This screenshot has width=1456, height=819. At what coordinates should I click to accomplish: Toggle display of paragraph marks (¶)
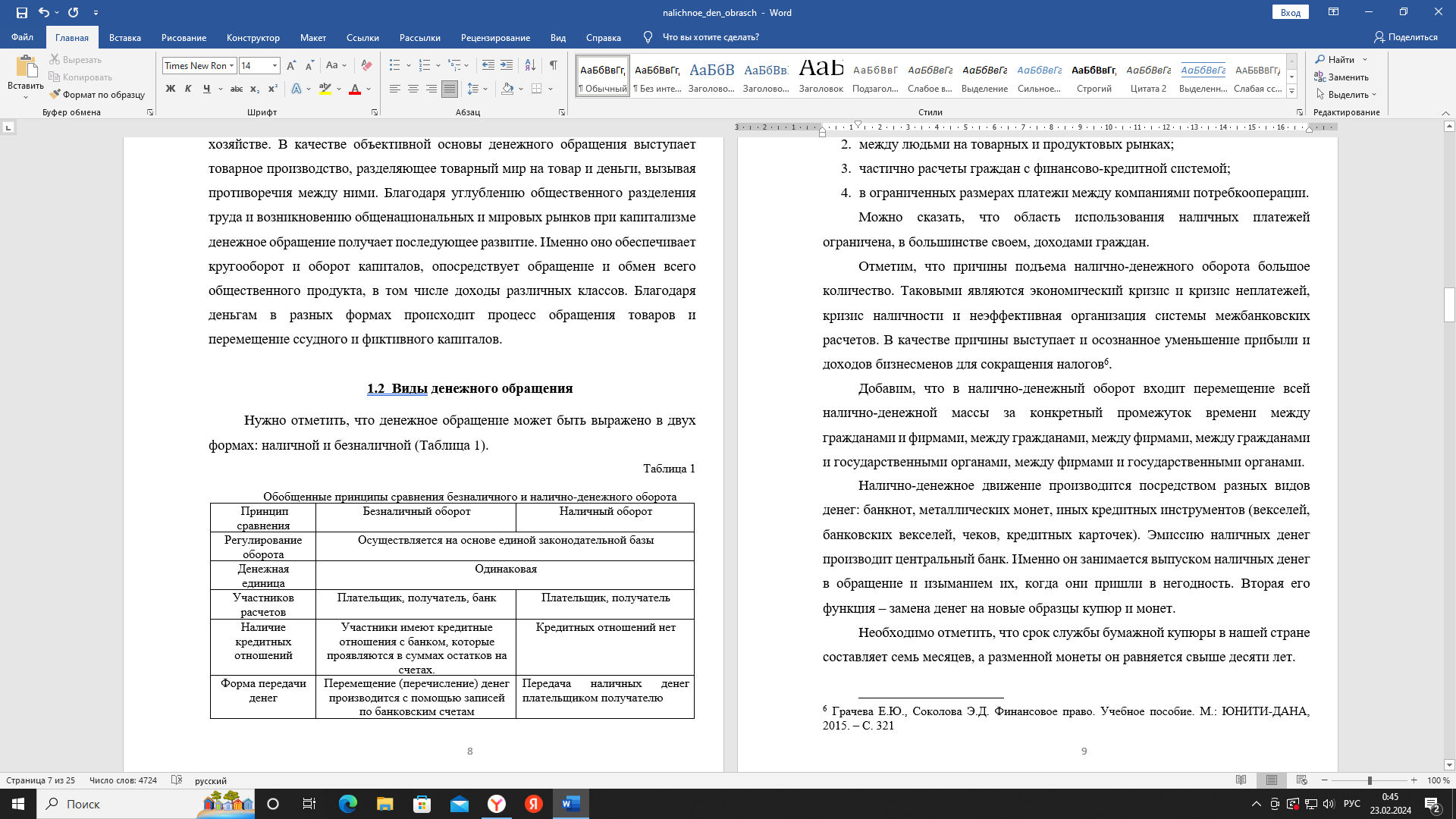click(x=554, y=66)
